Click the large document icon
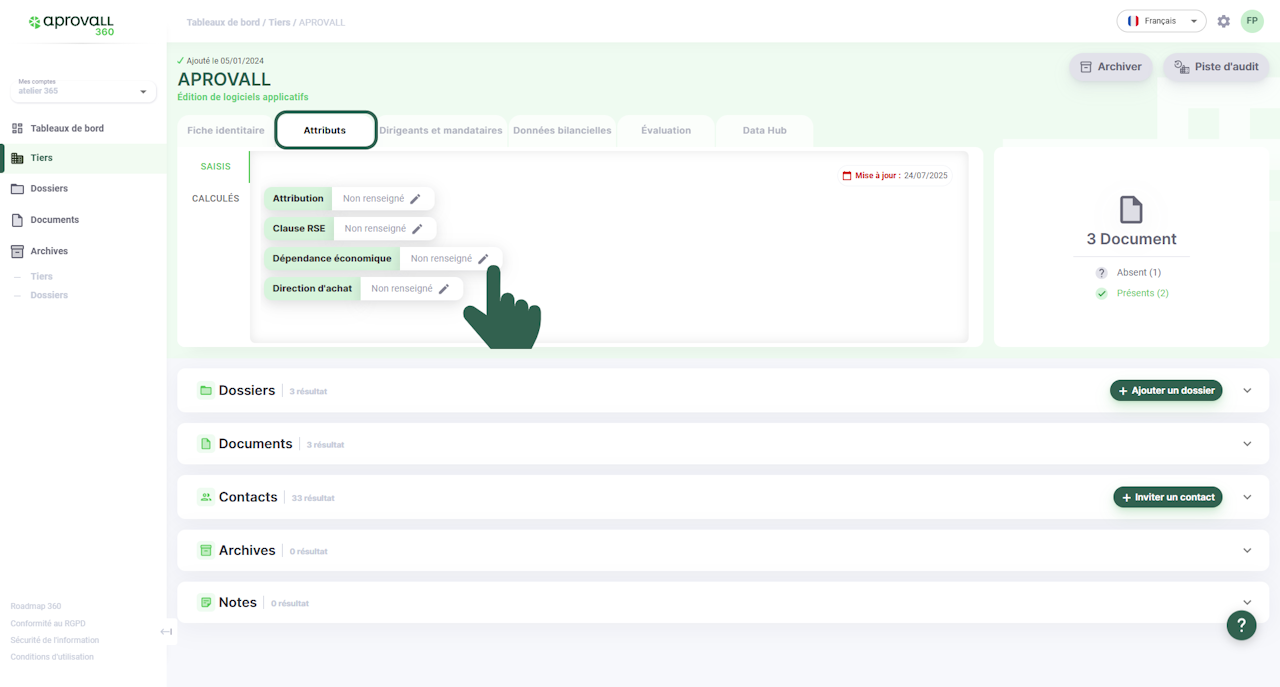1280x687 pixels. tap(1131, 209)
